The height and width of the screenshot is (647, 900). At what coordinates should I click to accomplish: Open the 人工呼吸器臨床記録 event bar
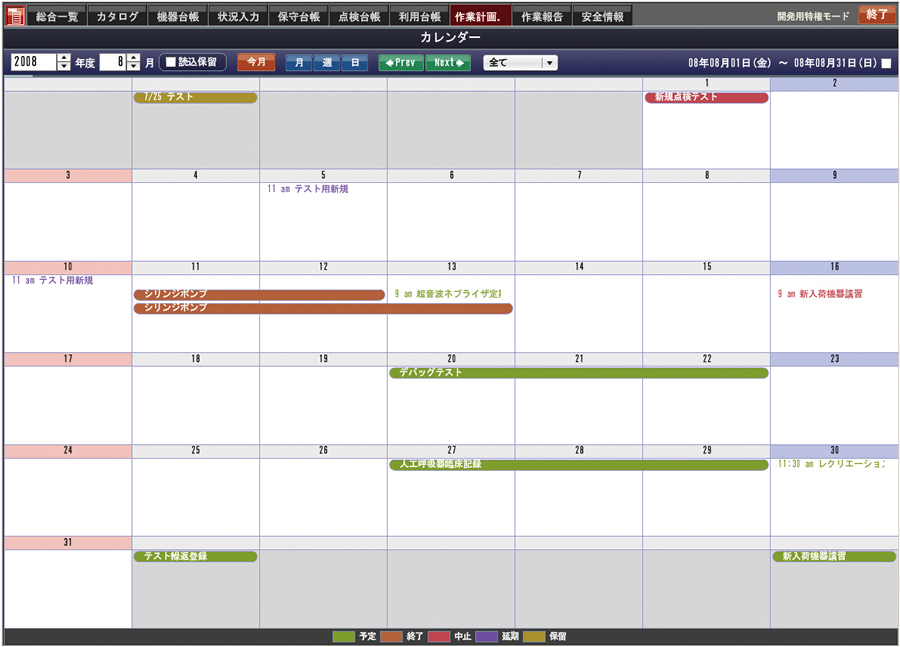(579, 465)
